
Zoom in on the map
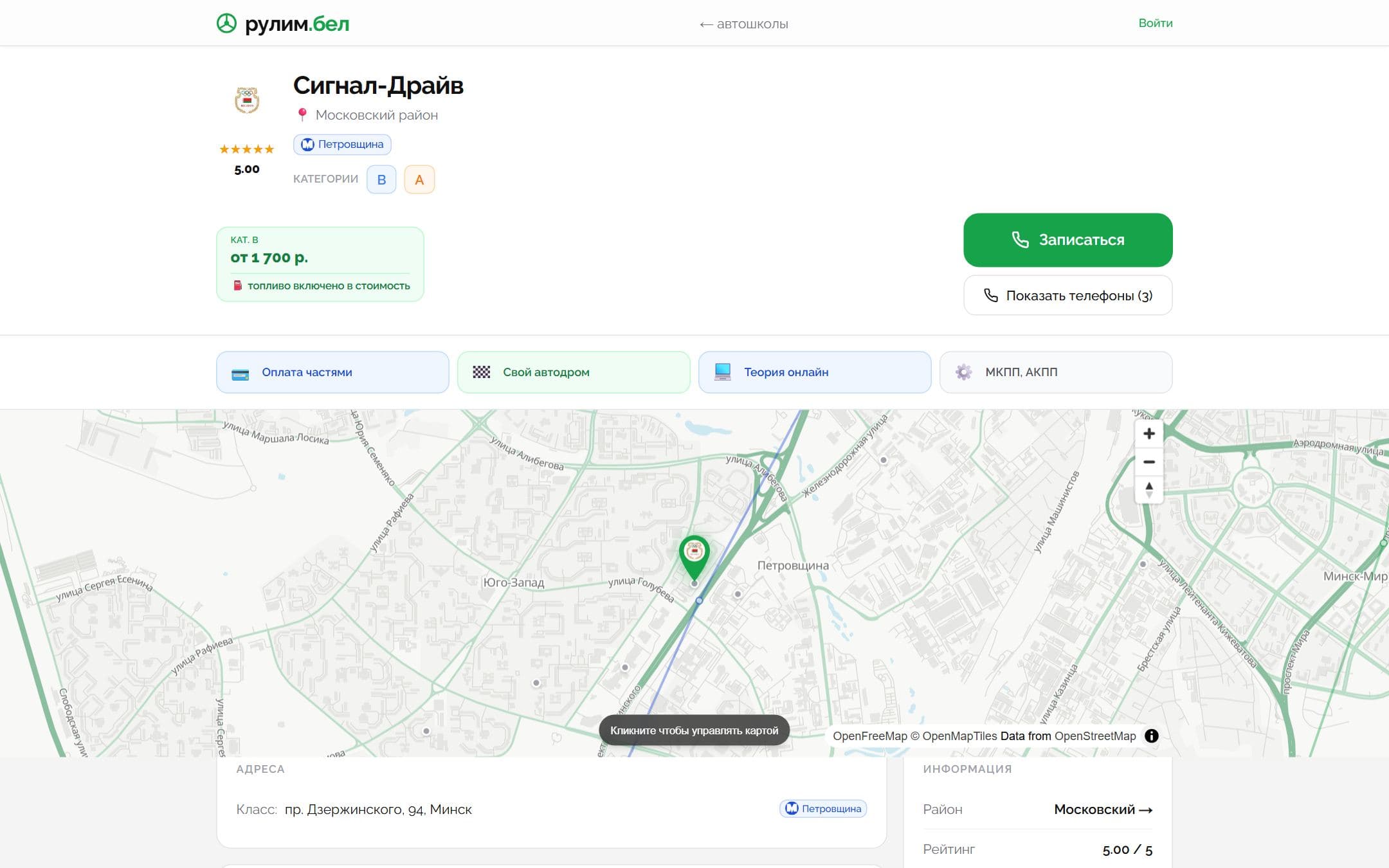pyautogui.click(x=1149, y=434)
